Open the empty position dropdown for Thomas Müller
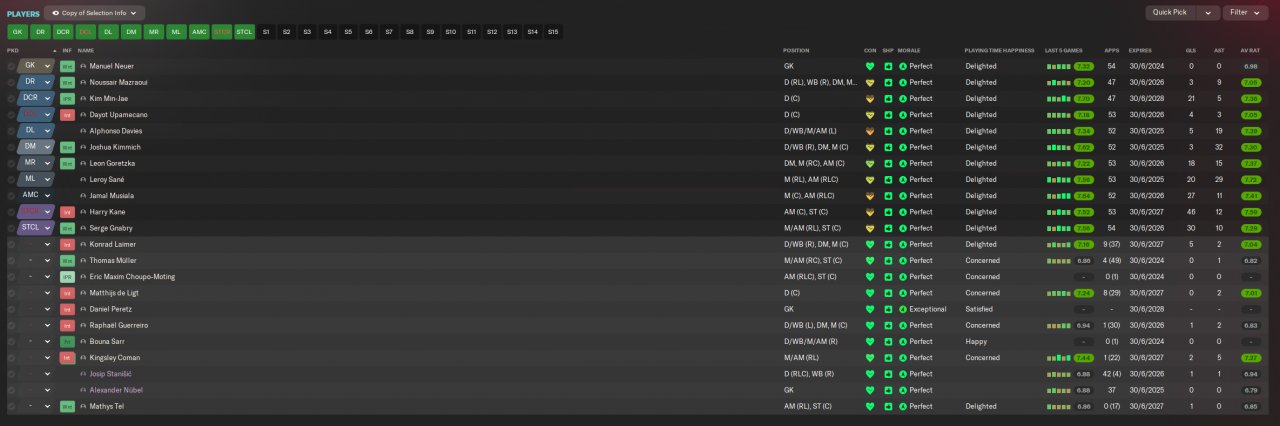This screenshot has height=426, width=1280. (47, 260)
